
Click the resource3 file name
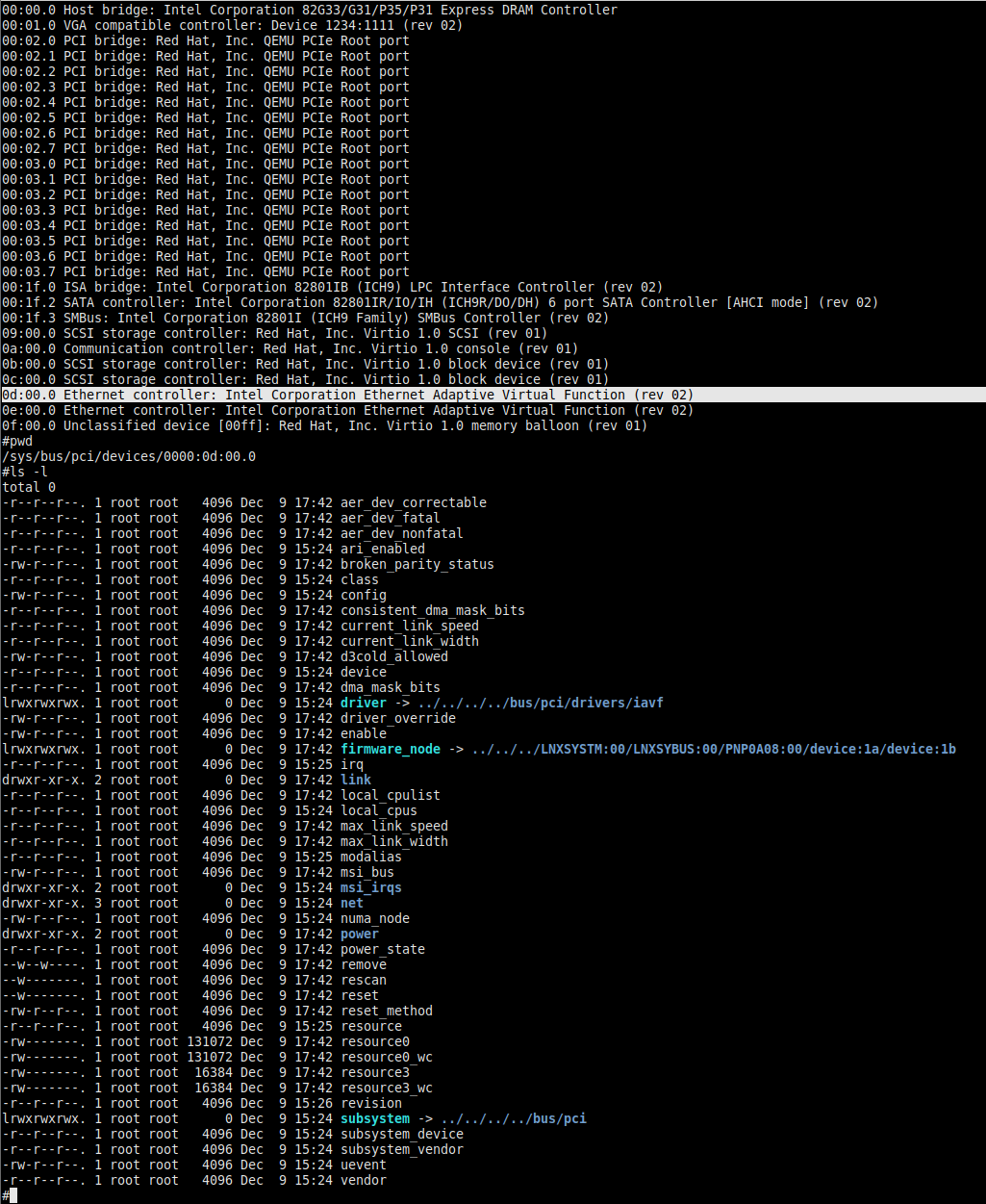pos(375,1072)
